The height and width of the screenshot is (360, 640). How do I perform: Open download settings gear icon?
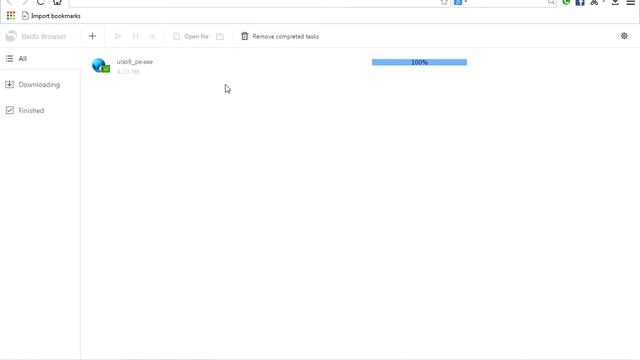[x=624, y=36]
